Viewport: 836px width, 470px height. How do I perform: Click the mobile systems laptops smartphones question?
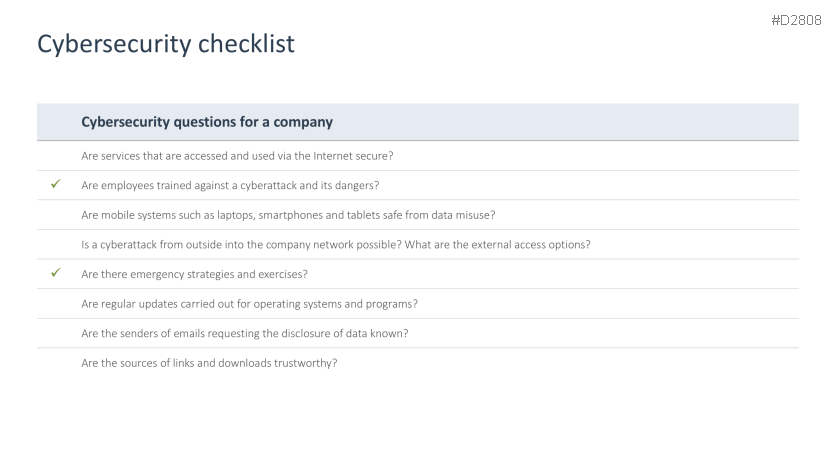[x=288, y=215]
